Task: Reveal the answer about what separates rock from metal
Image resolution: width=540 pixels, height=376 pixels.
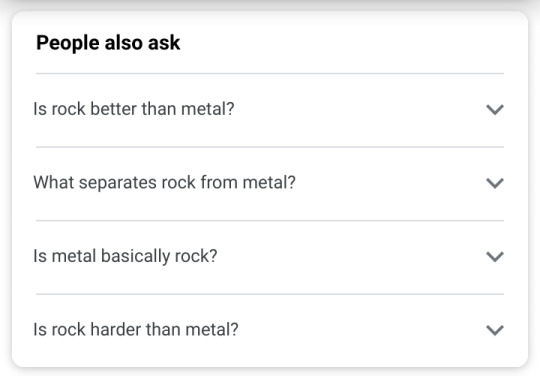Action: [x=270, y=183]
